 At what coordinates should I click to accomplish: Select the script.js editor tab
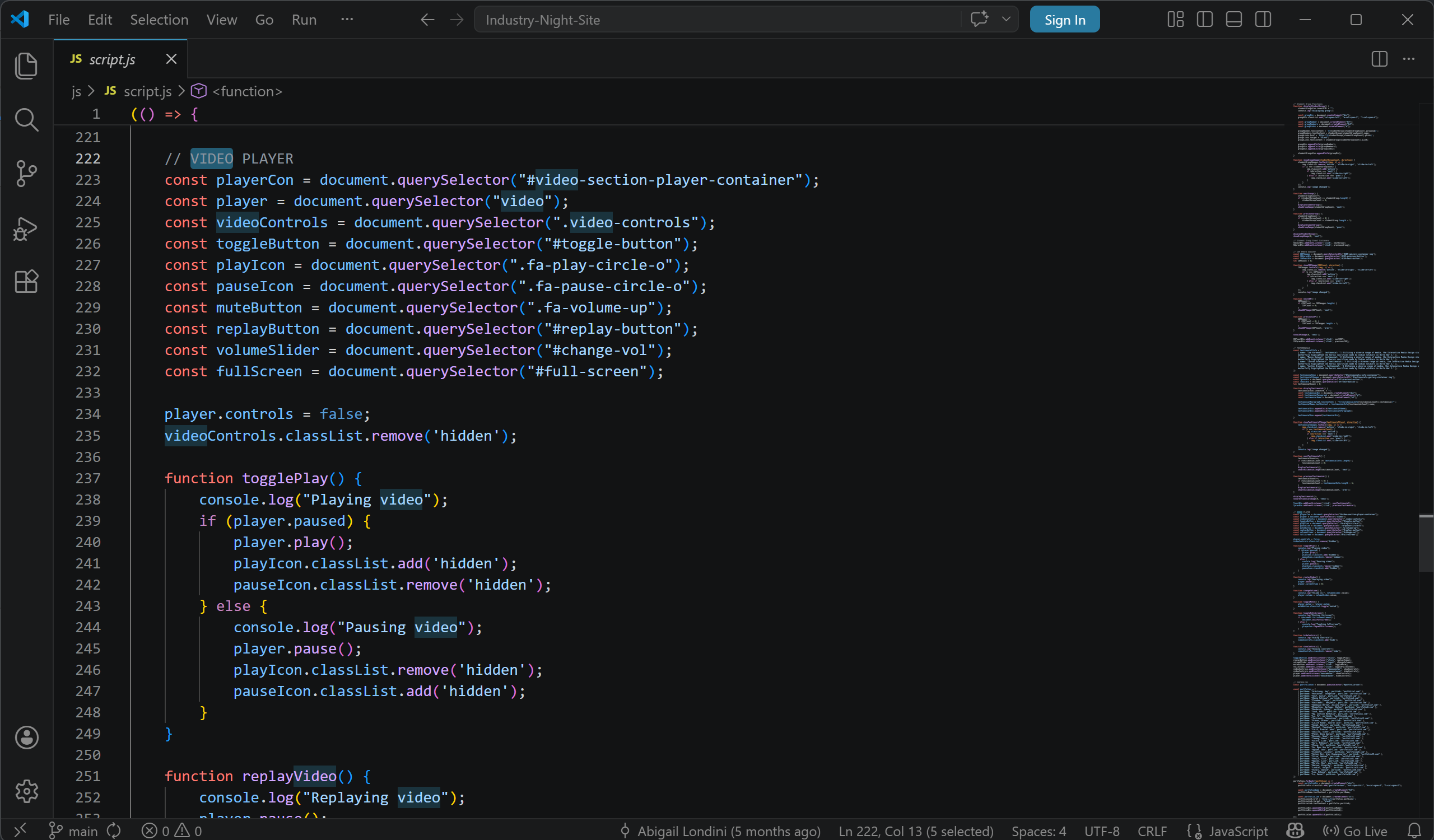coord(112,59)
